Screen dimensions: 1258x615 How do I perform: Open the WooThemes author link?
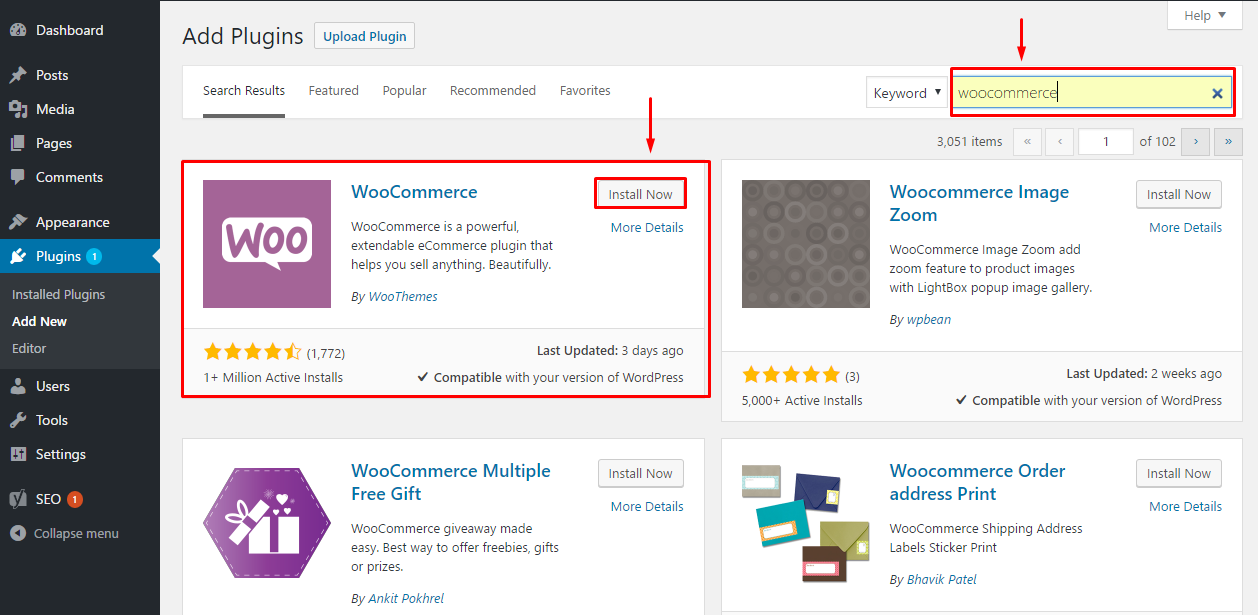coord(403,296)
